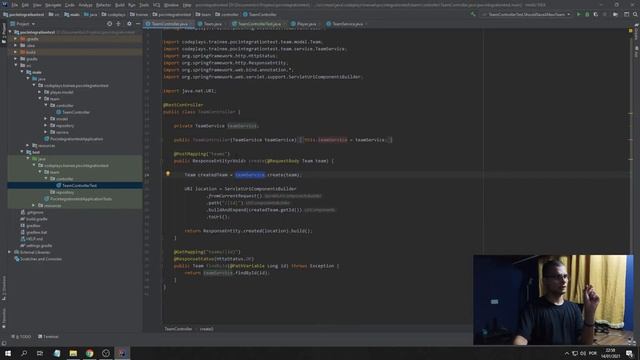The width and height of the screenshot is (640, 360).
Task: Click highlighted teamService in create method
Action: pyautogui.click(x=250, y=175)
